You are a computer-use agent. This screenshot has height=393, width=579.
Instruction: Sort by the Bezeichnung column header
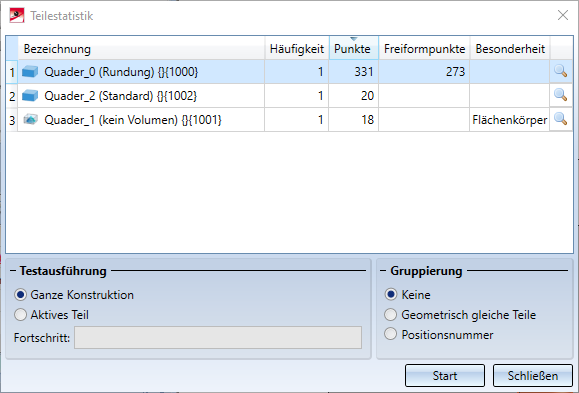(141, 48)
